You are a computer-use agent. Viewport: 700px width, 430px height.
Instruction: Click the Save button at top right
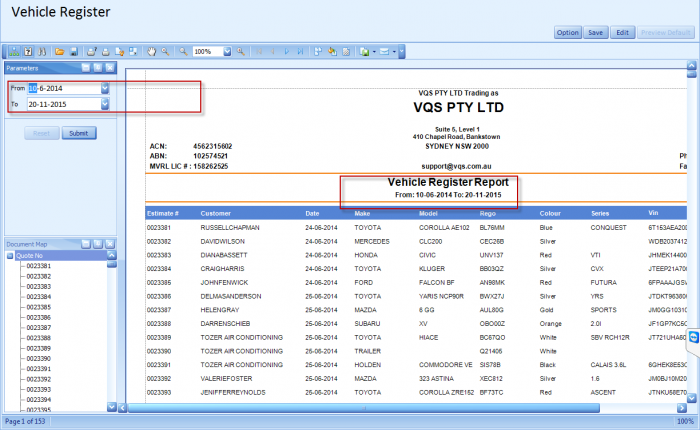point(596,33)
